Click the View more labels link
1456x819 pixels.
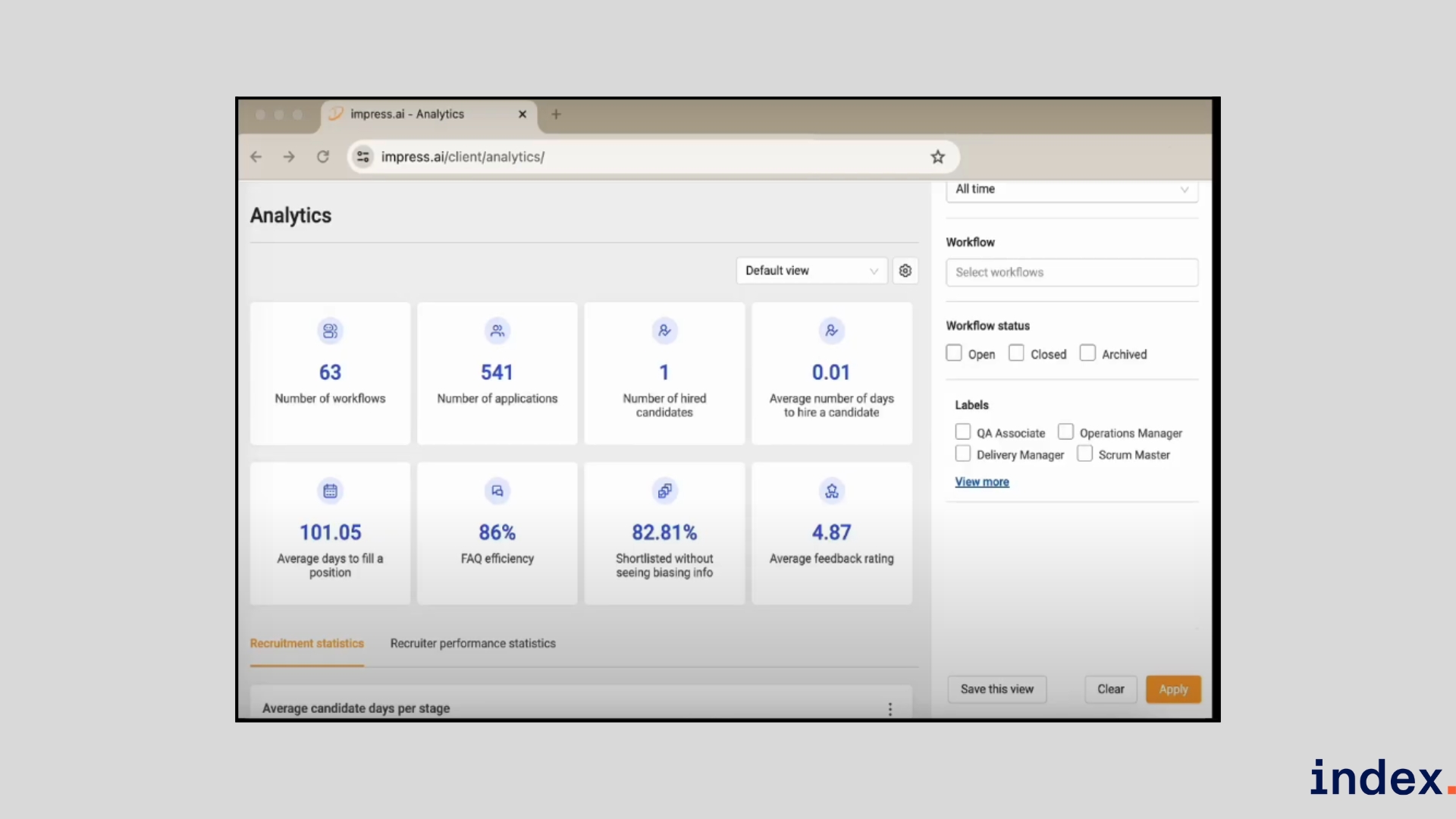pos(981,482)
